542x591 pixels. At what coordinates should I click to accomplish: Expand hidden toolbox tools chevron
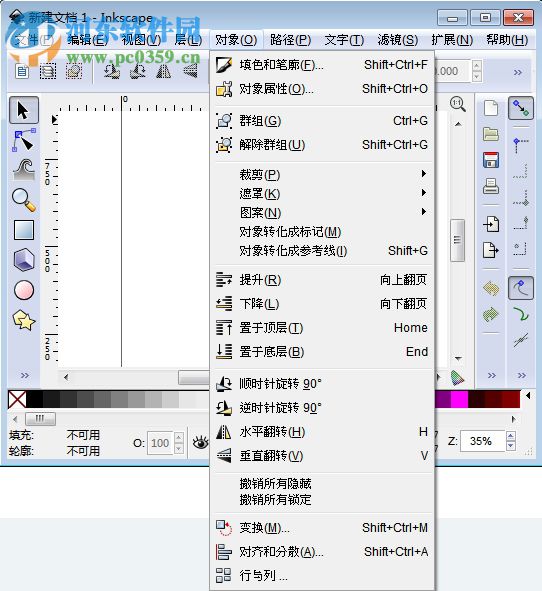click(x=24, y=375)
